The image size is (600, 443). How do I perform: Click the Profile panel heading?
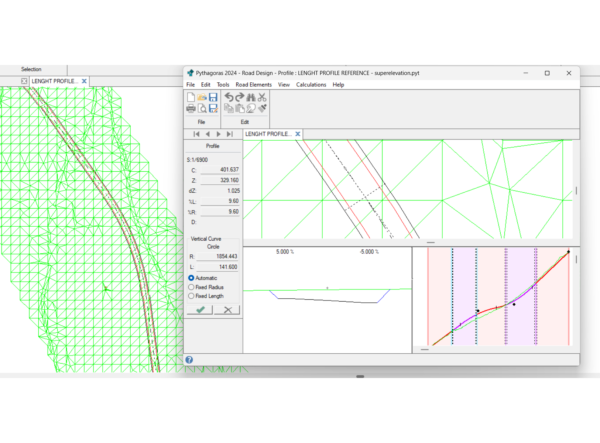tap(213, 146)
